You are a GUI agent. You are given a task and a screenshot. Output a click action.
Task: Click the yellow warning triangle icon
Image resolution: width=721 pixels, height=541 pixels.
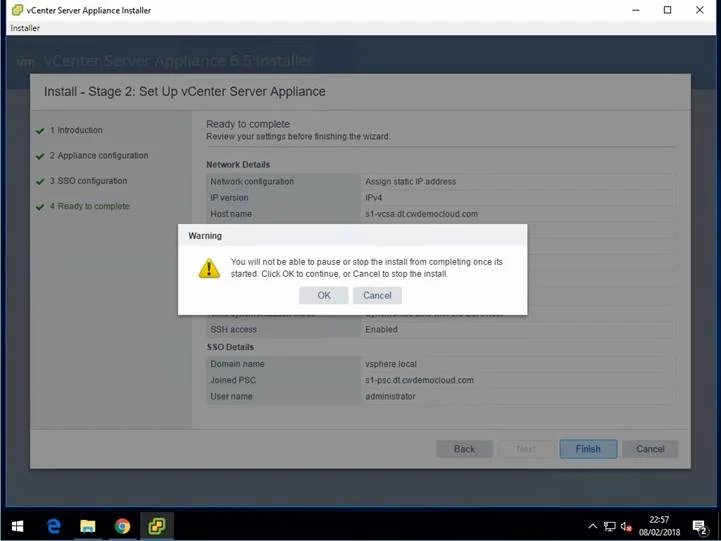pyautogui.click(x=209, y=268)
